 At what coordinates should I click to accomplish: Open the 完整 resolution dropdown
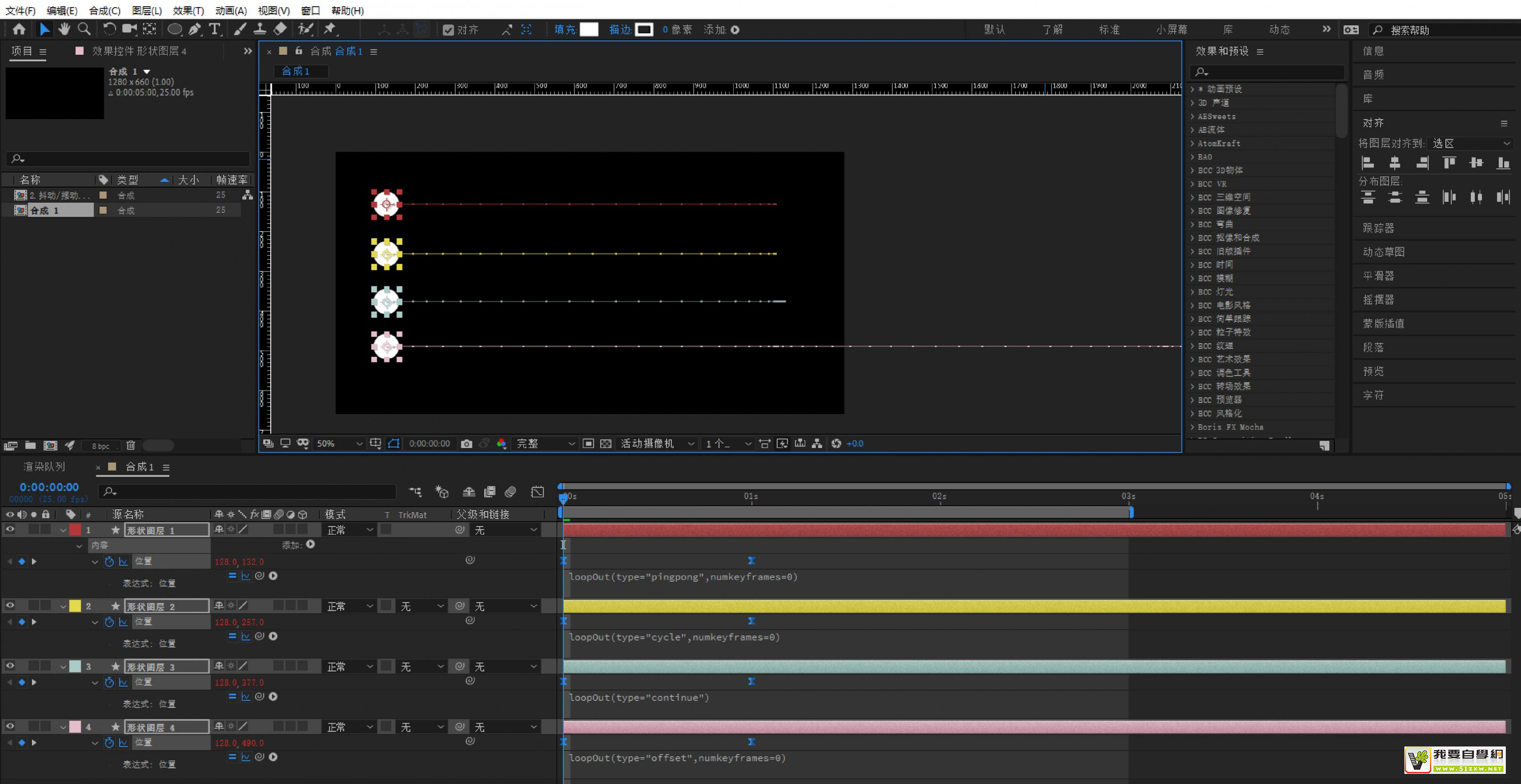[545, 443]
